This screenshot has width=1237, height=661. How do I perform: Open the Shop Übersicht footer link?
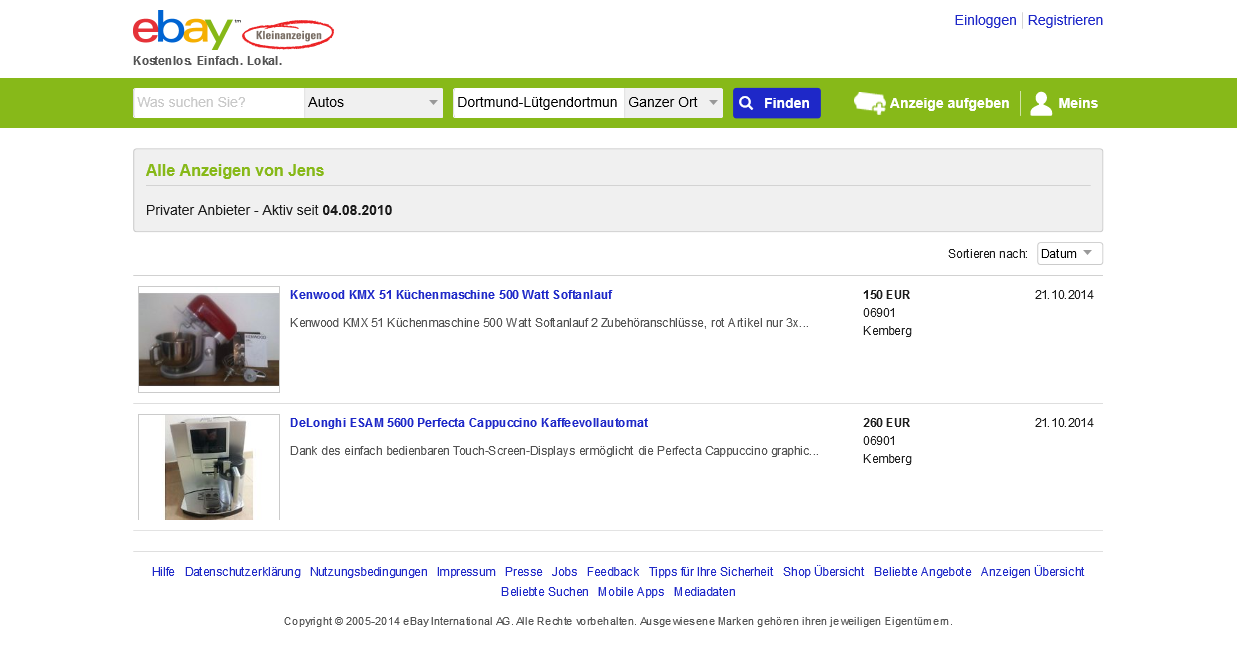pos(824,572)
